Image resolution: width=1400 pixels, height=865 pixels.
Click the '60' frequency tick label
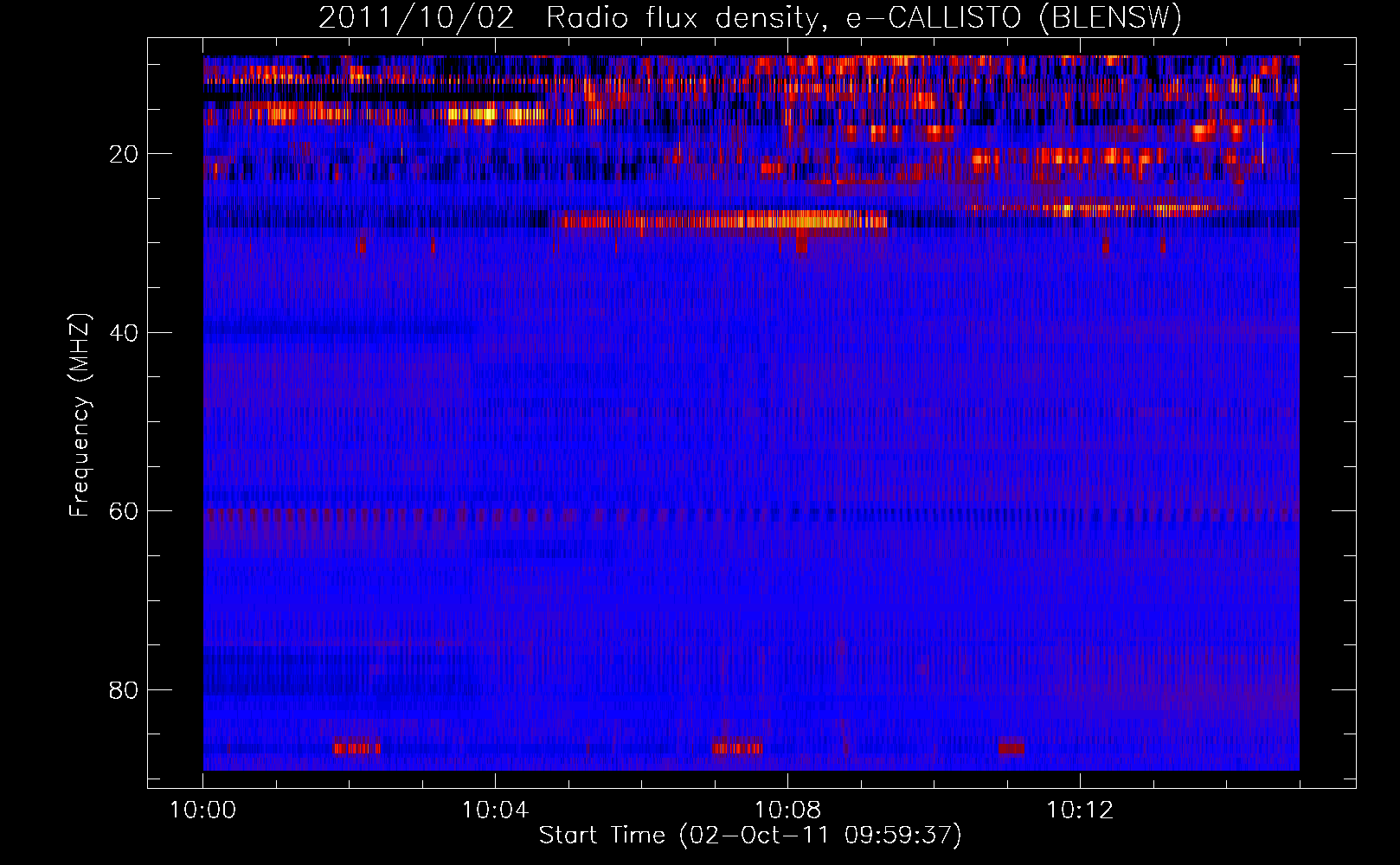(x=124, y=511)
